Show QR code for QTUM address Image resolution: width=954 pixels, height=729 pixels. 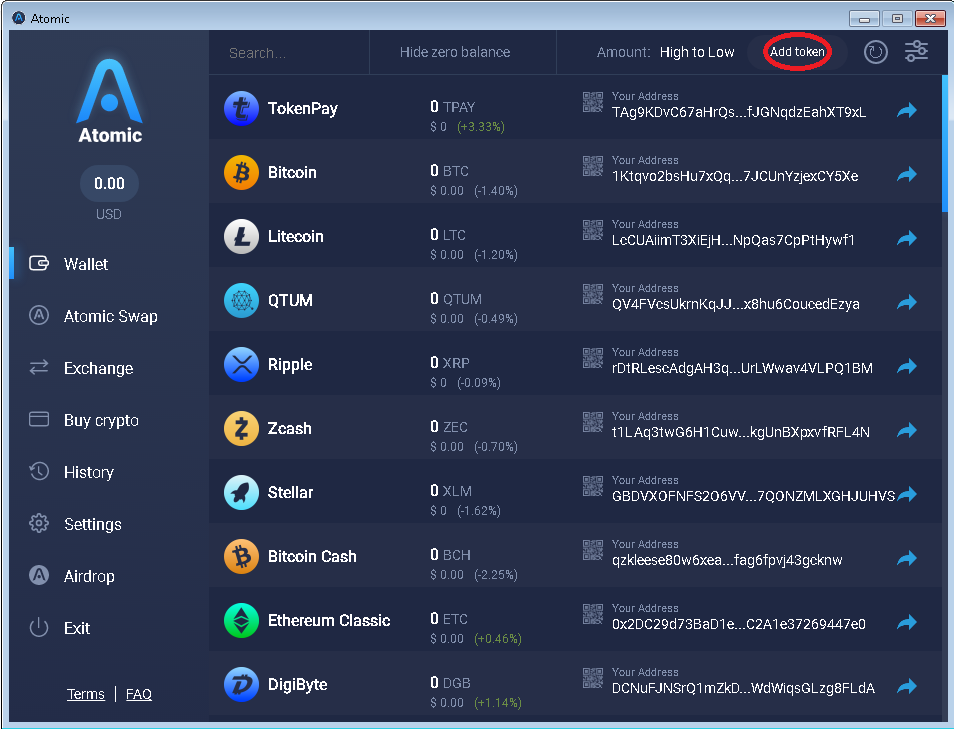(593, 294)
